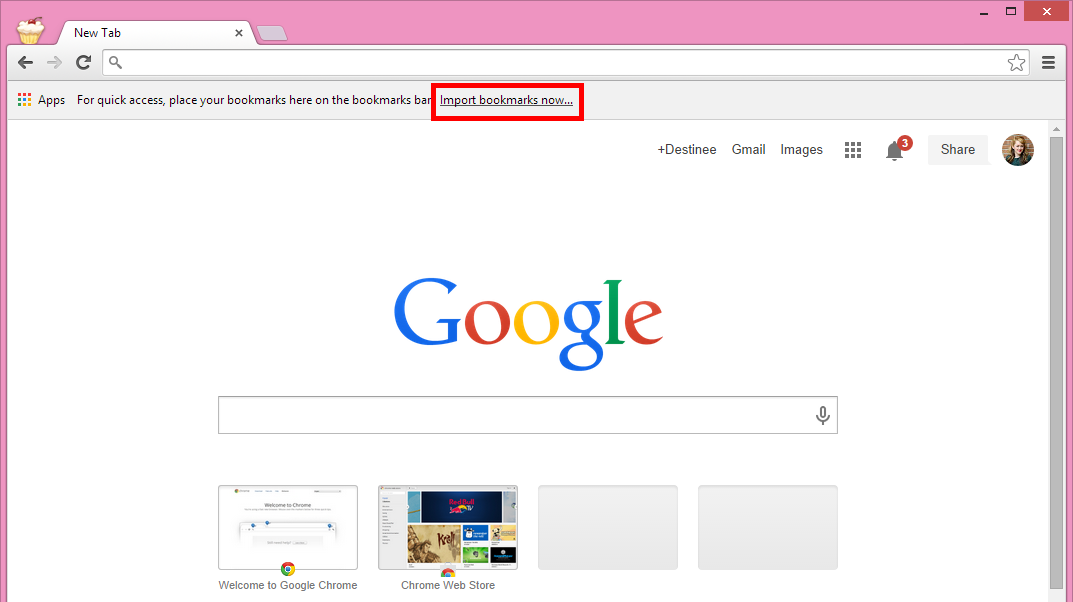Click the cupcake theme icon in title bar
This screenshot has width=1073, height=602.
30,31
